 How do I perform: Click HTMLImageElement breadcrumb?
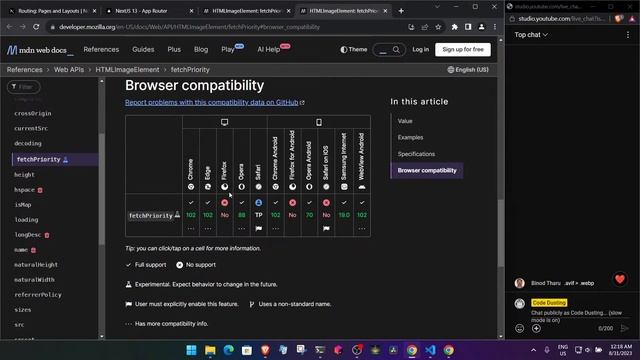(x=127, y=70)
